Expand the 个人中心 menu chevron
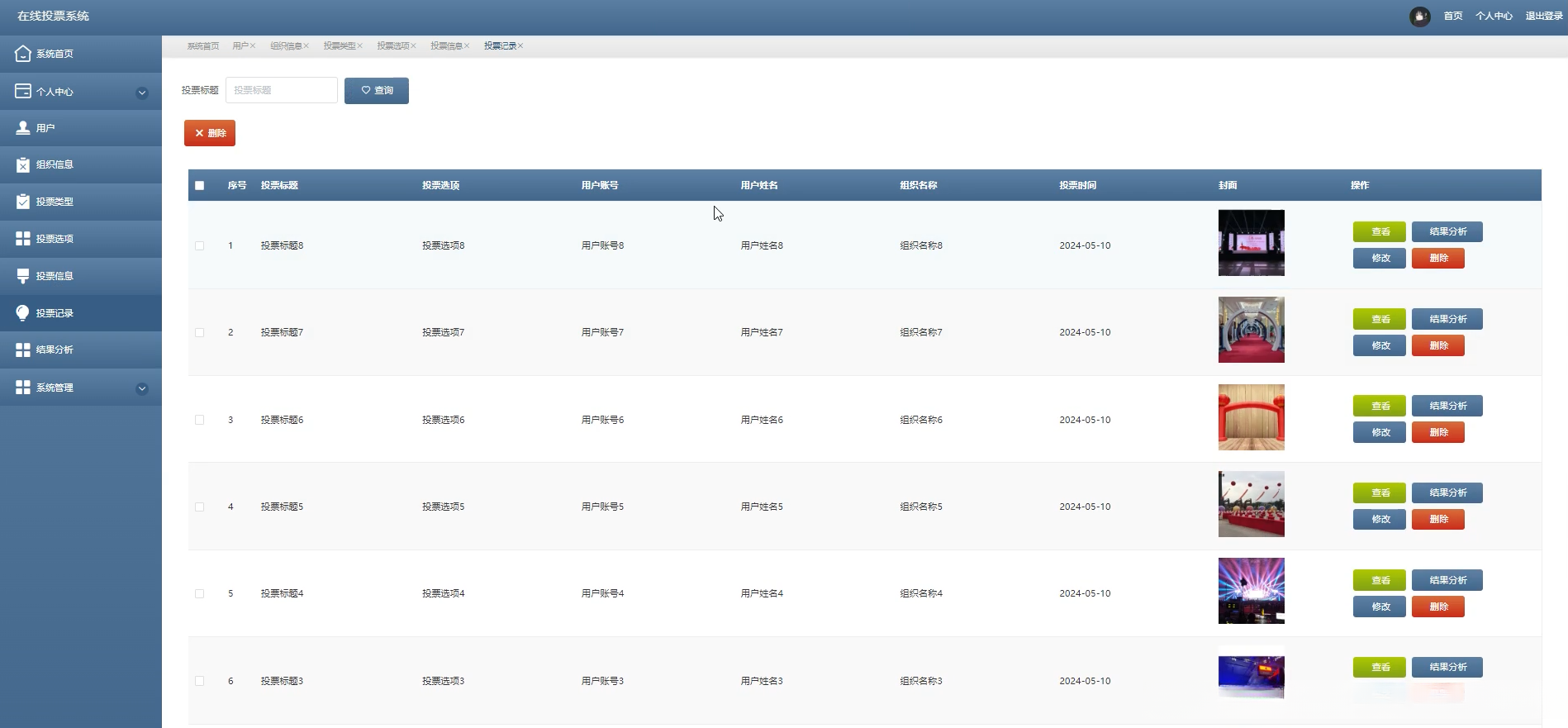This screenshot has height=728, width=1568. pyautogui.click(x=142, y=93)
